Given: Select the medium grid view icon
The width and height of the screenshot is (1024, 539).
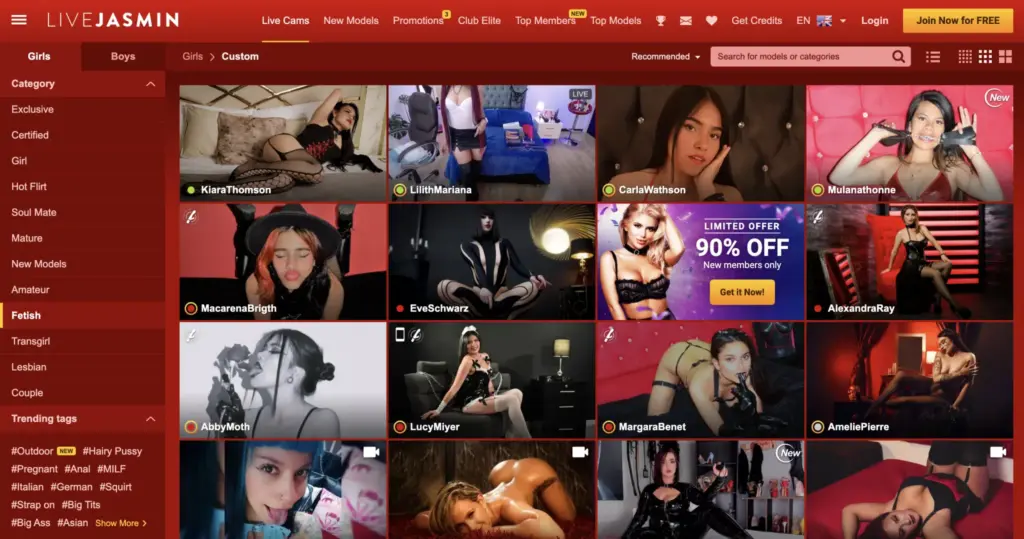Looking at the screenshot, I should [x=985, y=57].
